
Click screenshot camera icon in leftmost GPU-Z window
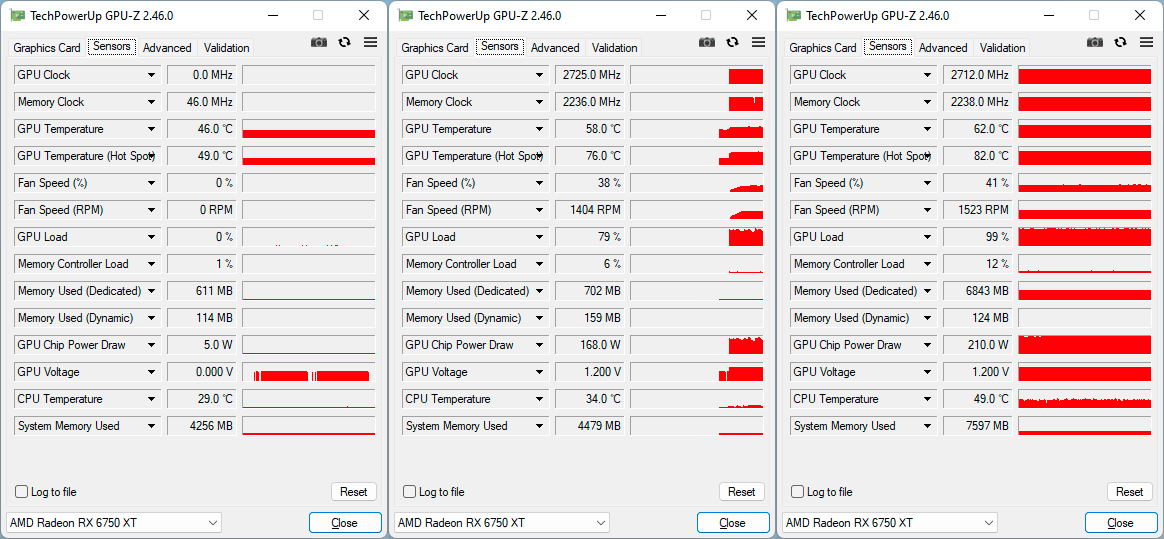click(x=318, y=42)
